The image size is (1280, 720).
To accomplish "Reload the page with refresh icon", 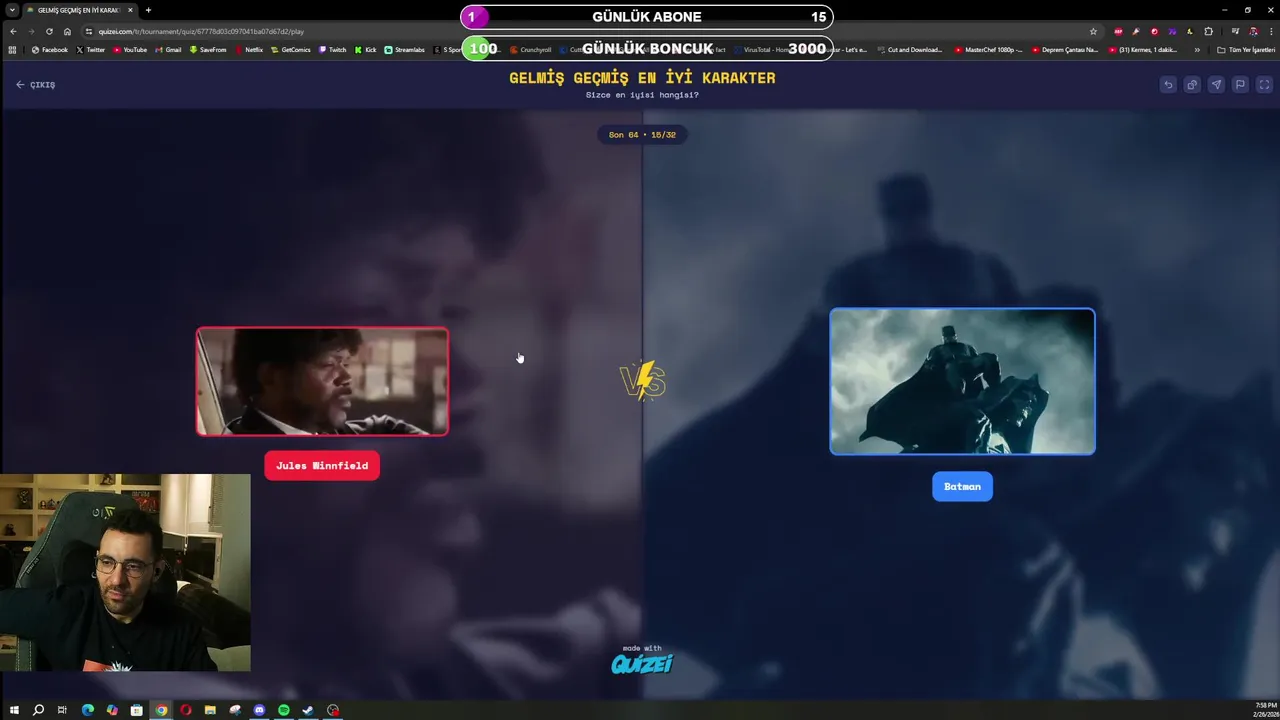I will coord(49,31).
